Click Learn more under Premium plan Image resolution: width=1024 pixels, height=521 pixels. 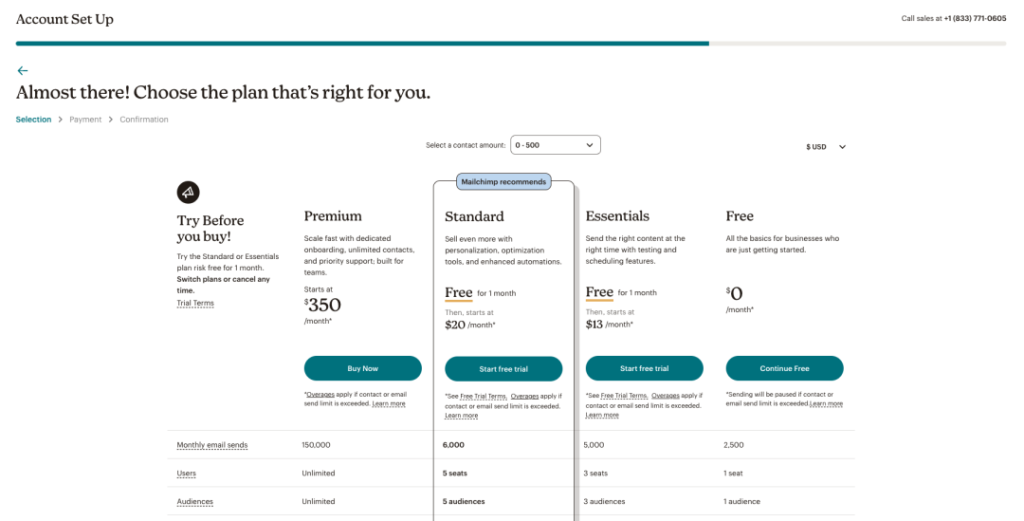pyautogui.click(x=389, y=404)
